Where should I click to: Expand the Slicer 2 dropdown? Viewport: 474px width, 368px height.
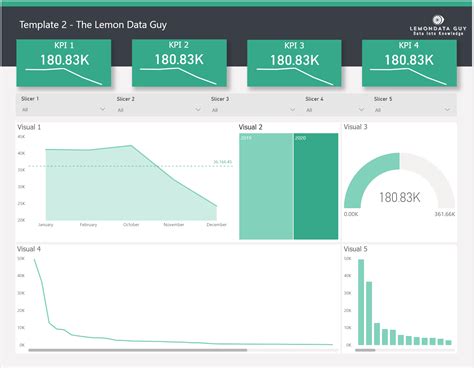point(198,109)
